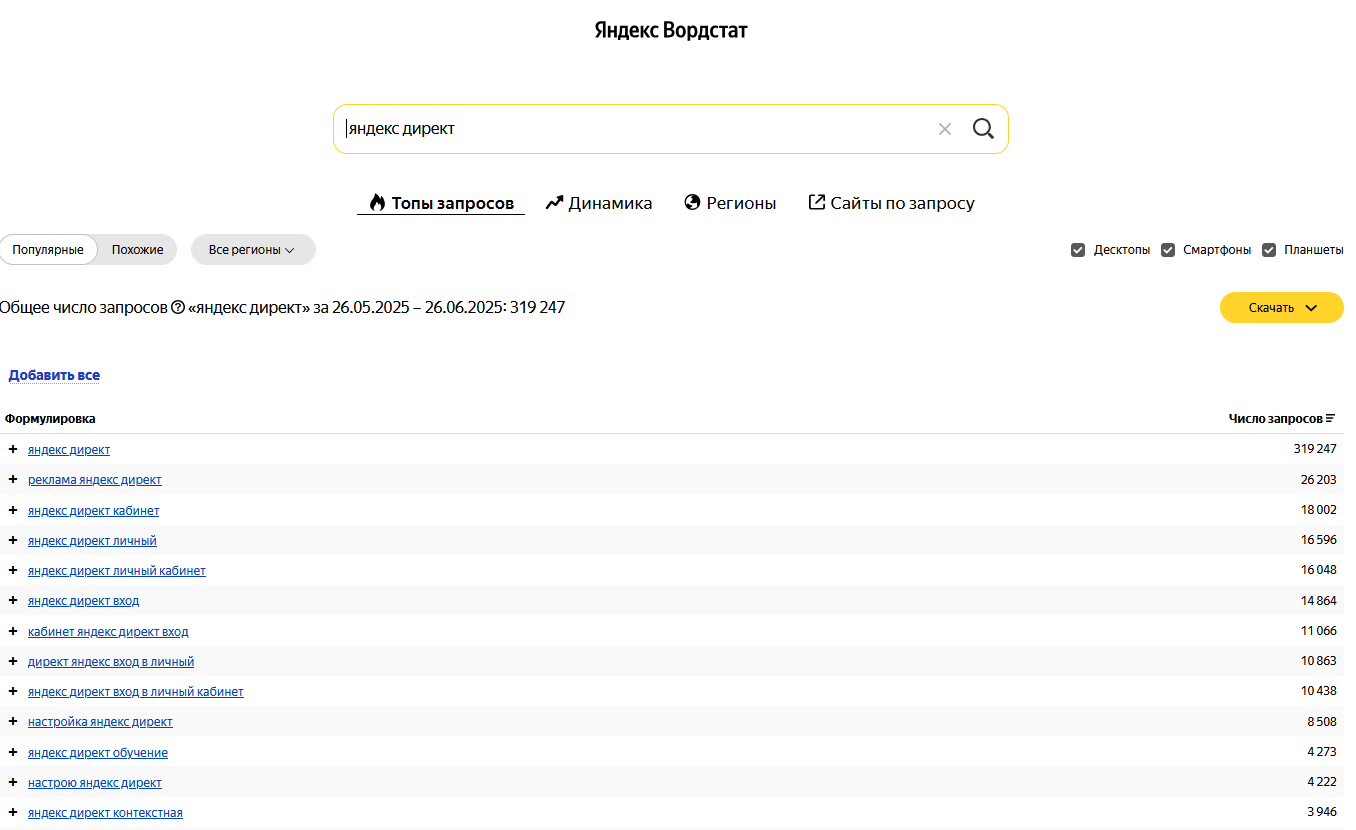
Task: Click the value 14 864
Action: pos(1318,601)
